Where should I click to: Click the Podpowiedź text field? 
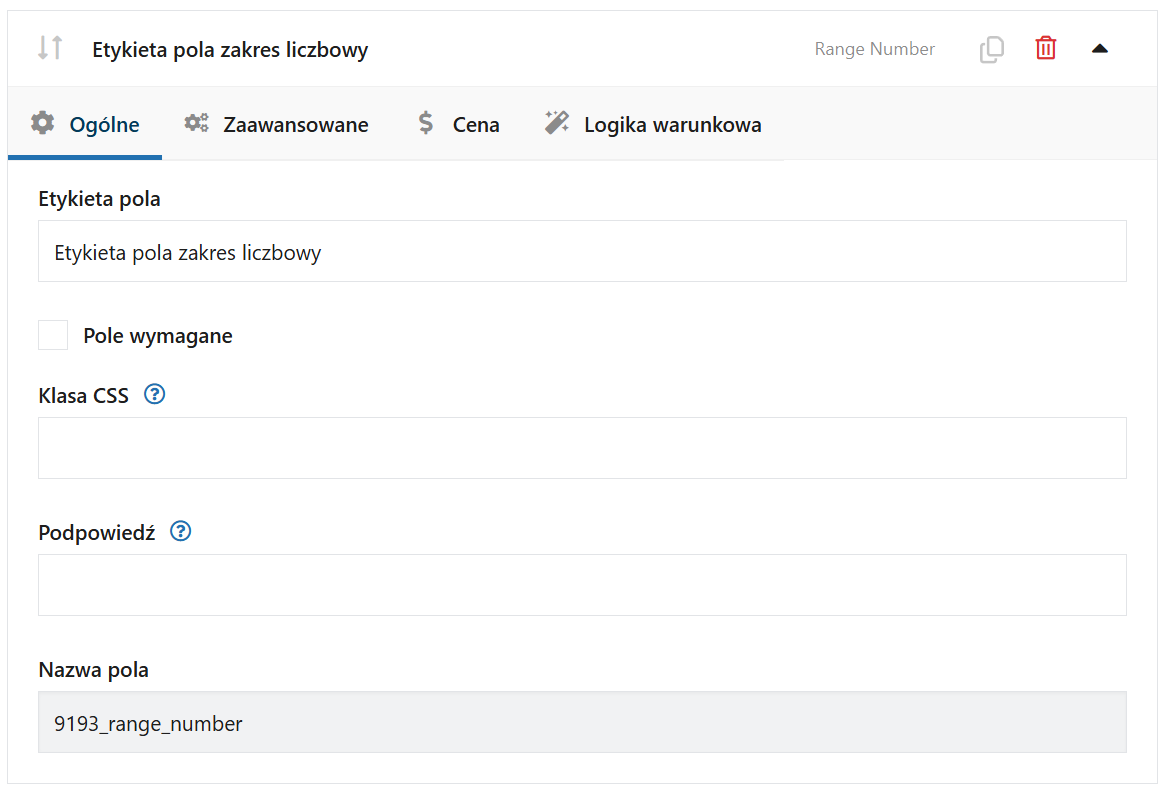[582, 585]
